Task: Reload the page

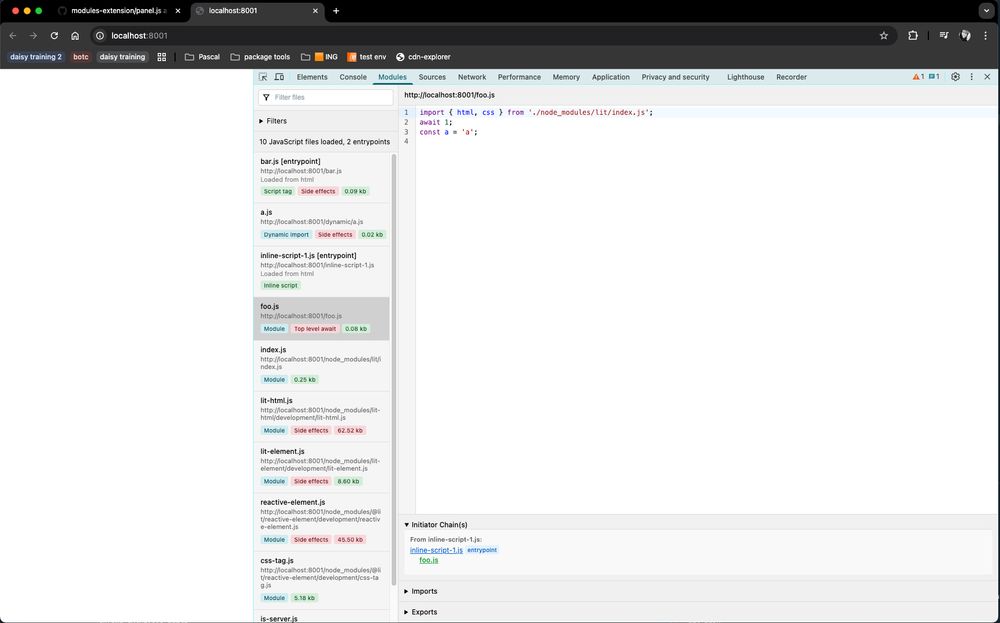Action: tap(54, 36)
